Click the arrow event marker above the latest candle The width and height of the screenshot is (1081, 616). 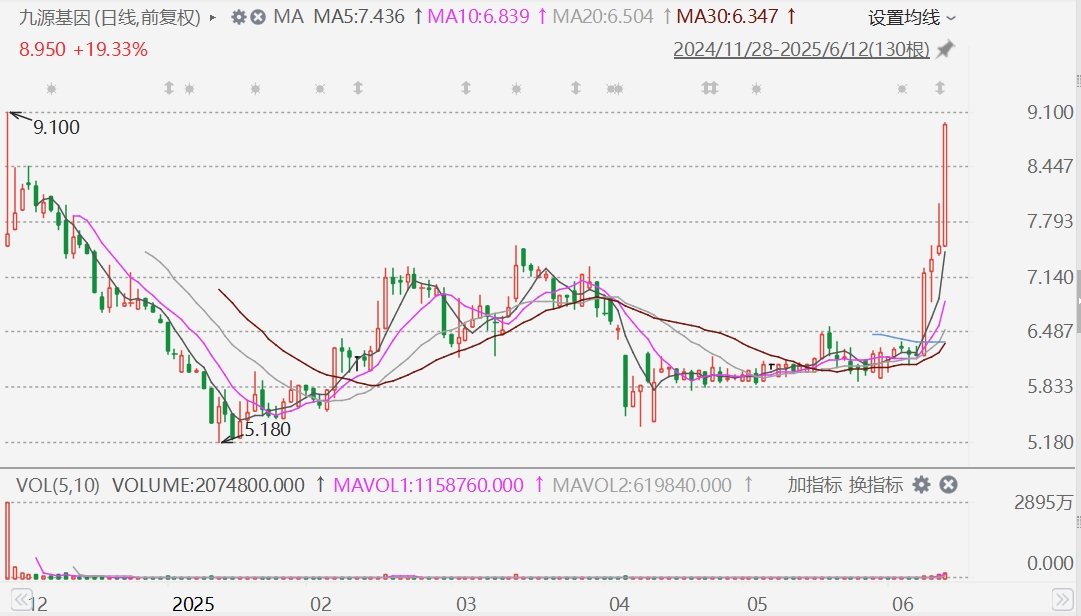(940, 88)
